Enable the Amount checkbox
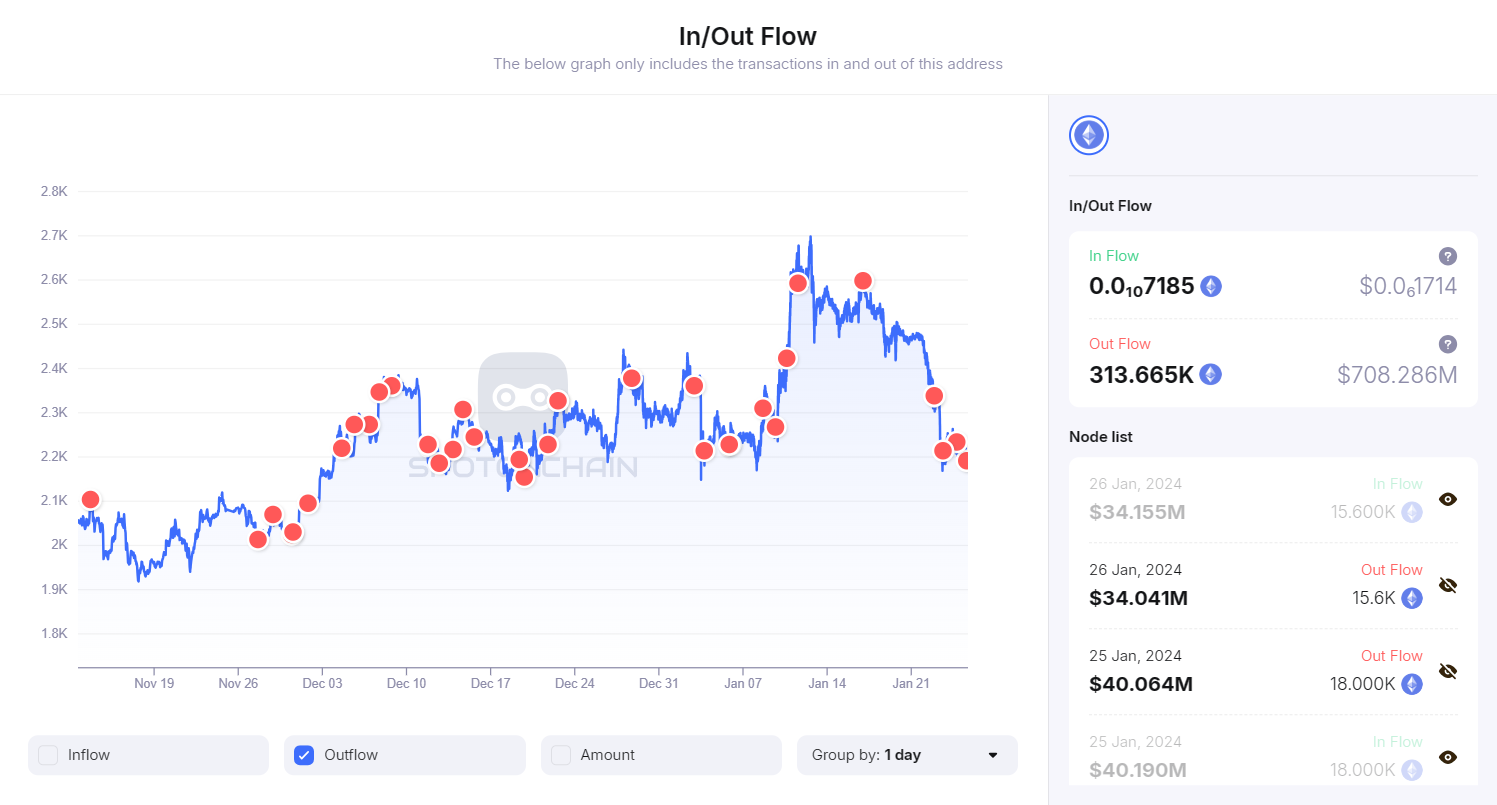Image resolution: width=1497 pixels, height=805 pixels. [560, 755]
